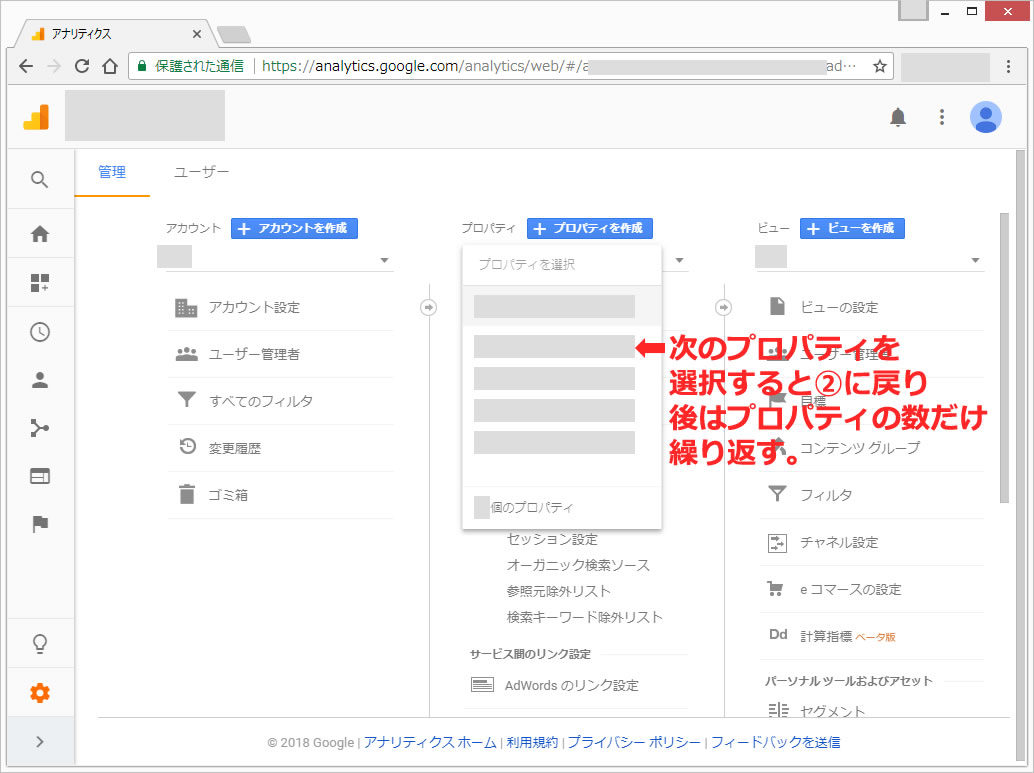1034x773 pixels.
Task: Click プライバシー ポリシー footer link
Action: pyautogui.click(x=634, y=743)
